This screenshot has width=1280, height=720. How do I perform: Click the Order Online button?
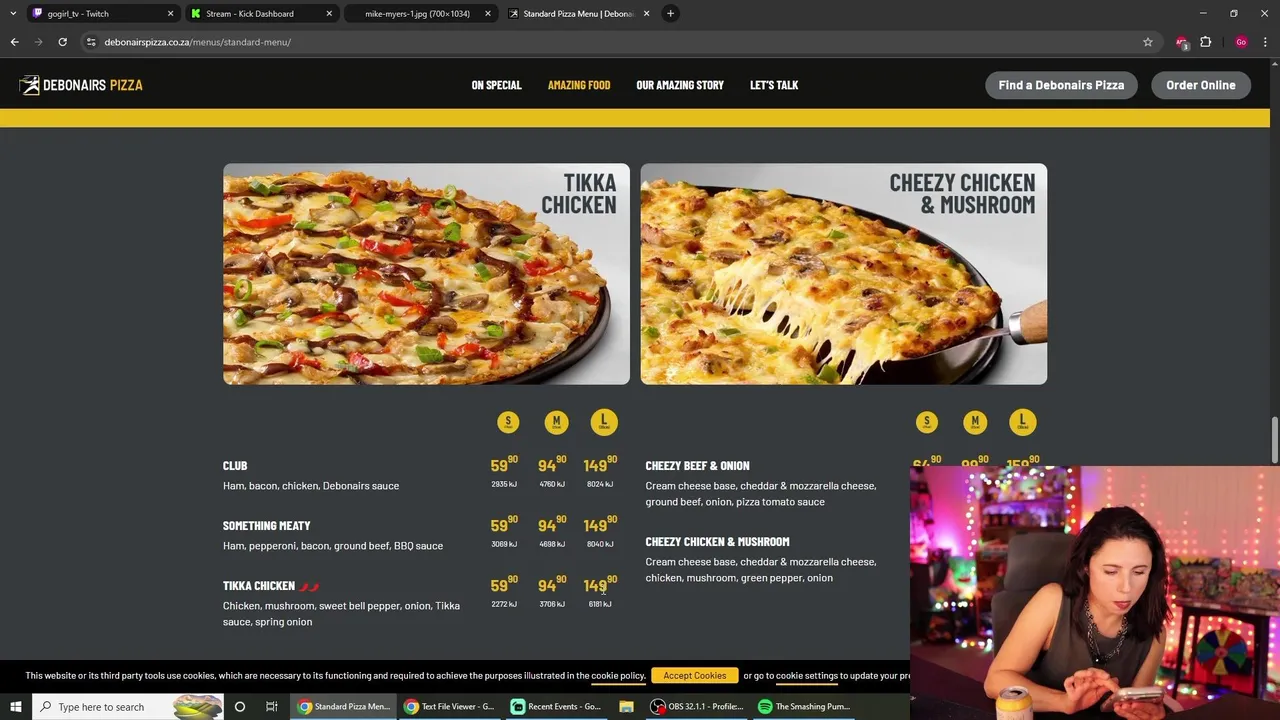click(1201, 85)
